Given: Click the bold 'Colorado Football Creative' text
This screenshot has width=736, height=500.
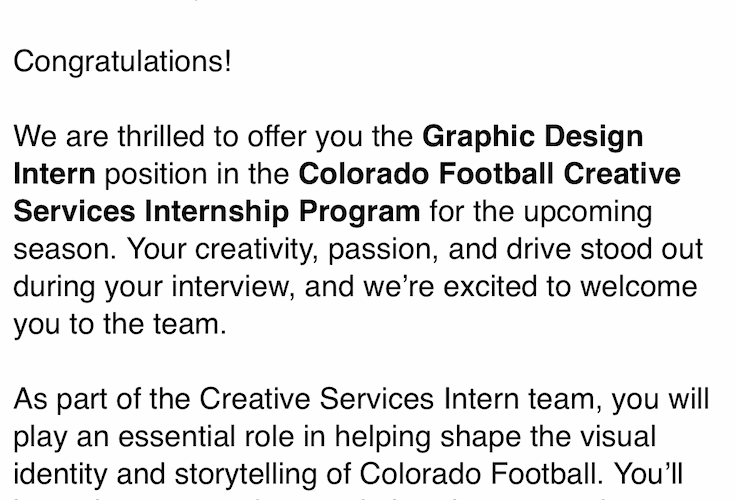Looking at the screenshot, I should click(x=489, y=174).
